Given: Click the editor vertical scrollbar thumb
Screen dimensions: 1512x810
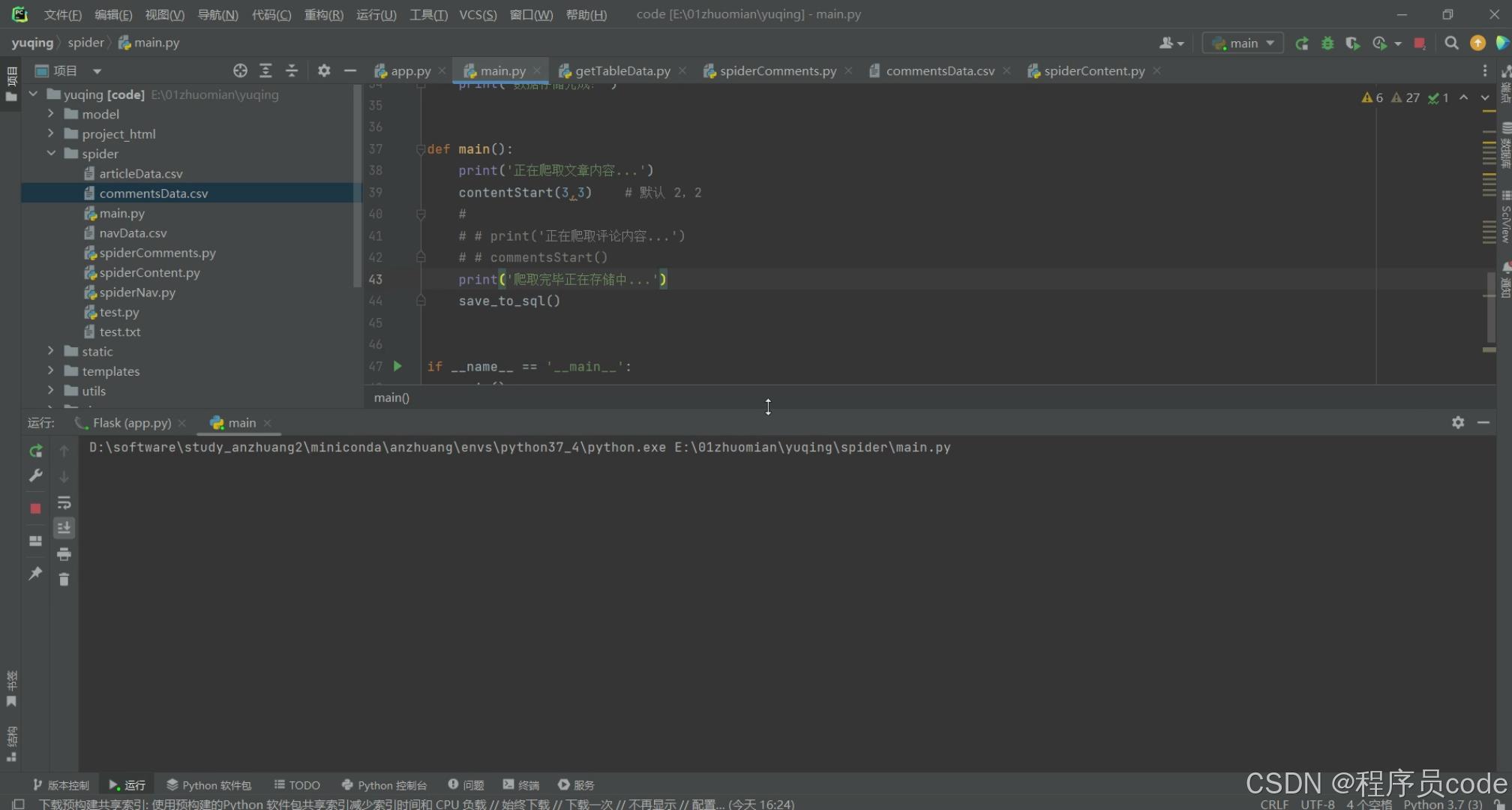Looking at the screenshot, I should tap(1490, 307).
